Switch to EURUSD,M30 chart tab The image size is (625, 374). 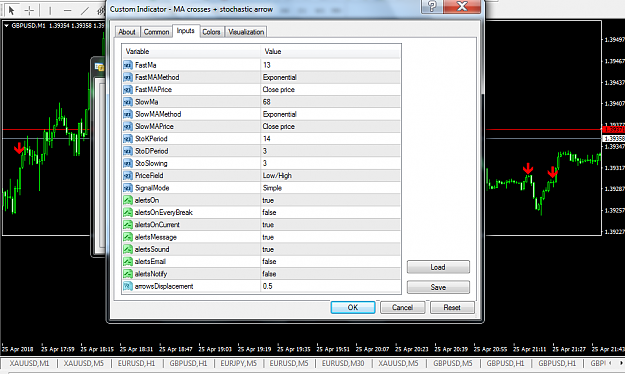(x=343, y=363)
